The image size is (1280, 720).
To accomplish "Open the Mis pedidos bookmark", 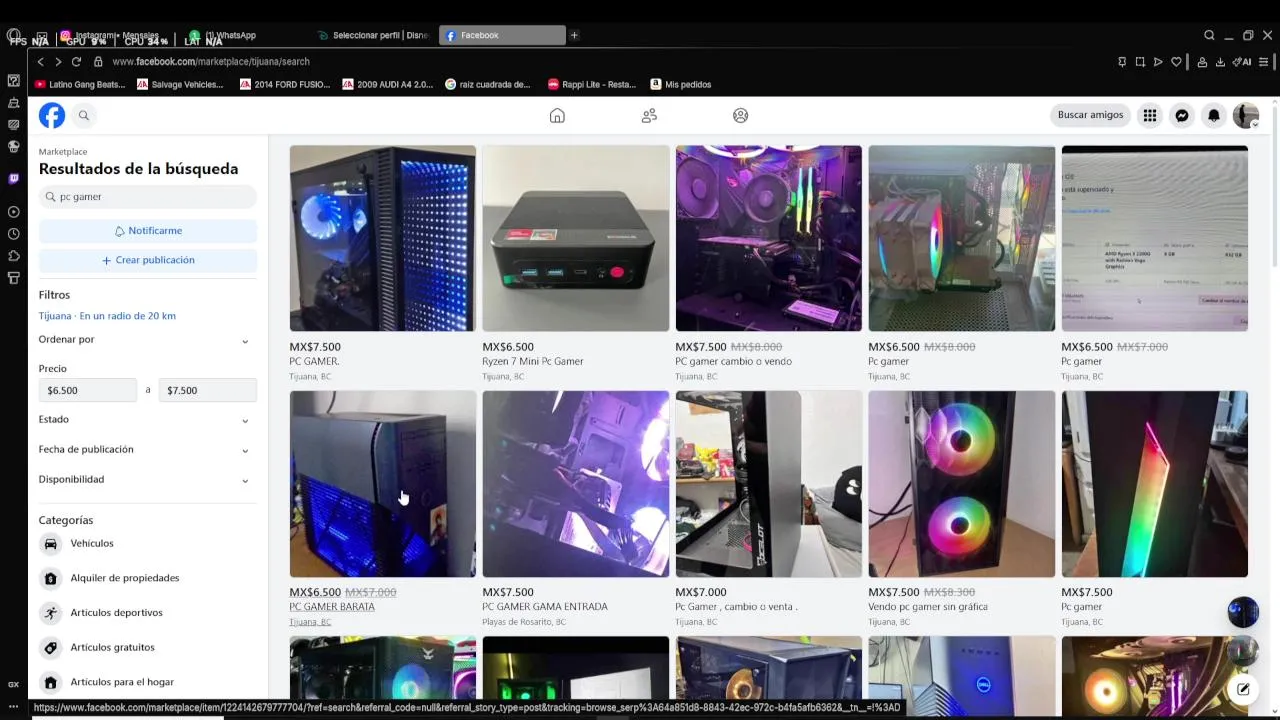I will click(681, 85).
